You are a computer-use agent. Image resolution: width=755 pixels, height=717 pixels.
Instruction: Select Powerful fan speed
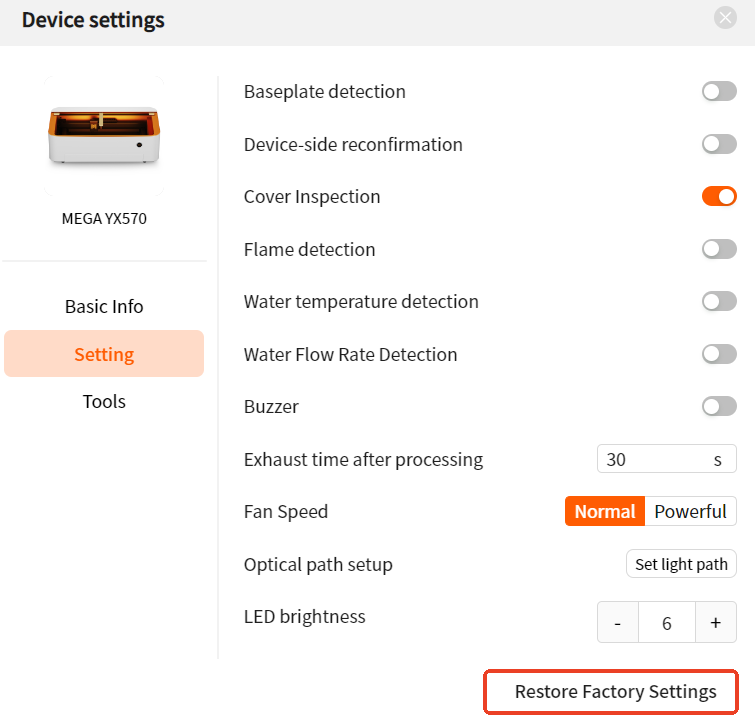[690, 511]
